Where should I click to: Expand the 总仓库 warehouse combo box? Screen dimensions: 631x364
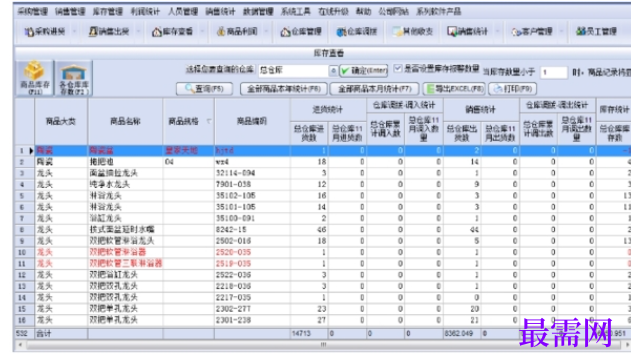(333, 71)
